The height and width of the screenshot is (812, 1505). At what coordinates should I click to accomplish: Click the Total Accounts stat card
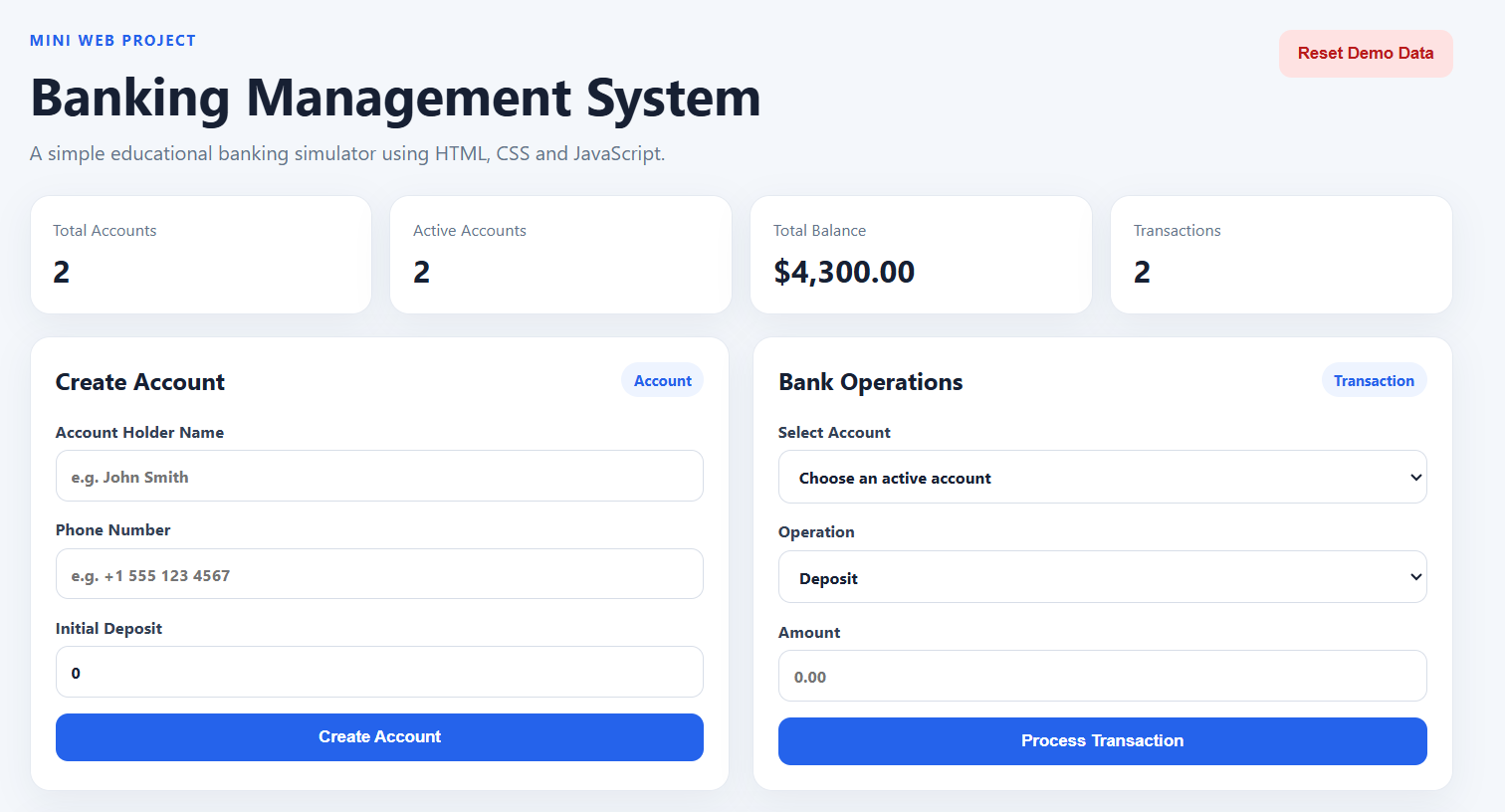pyautogui.click(x=201, y=255)
